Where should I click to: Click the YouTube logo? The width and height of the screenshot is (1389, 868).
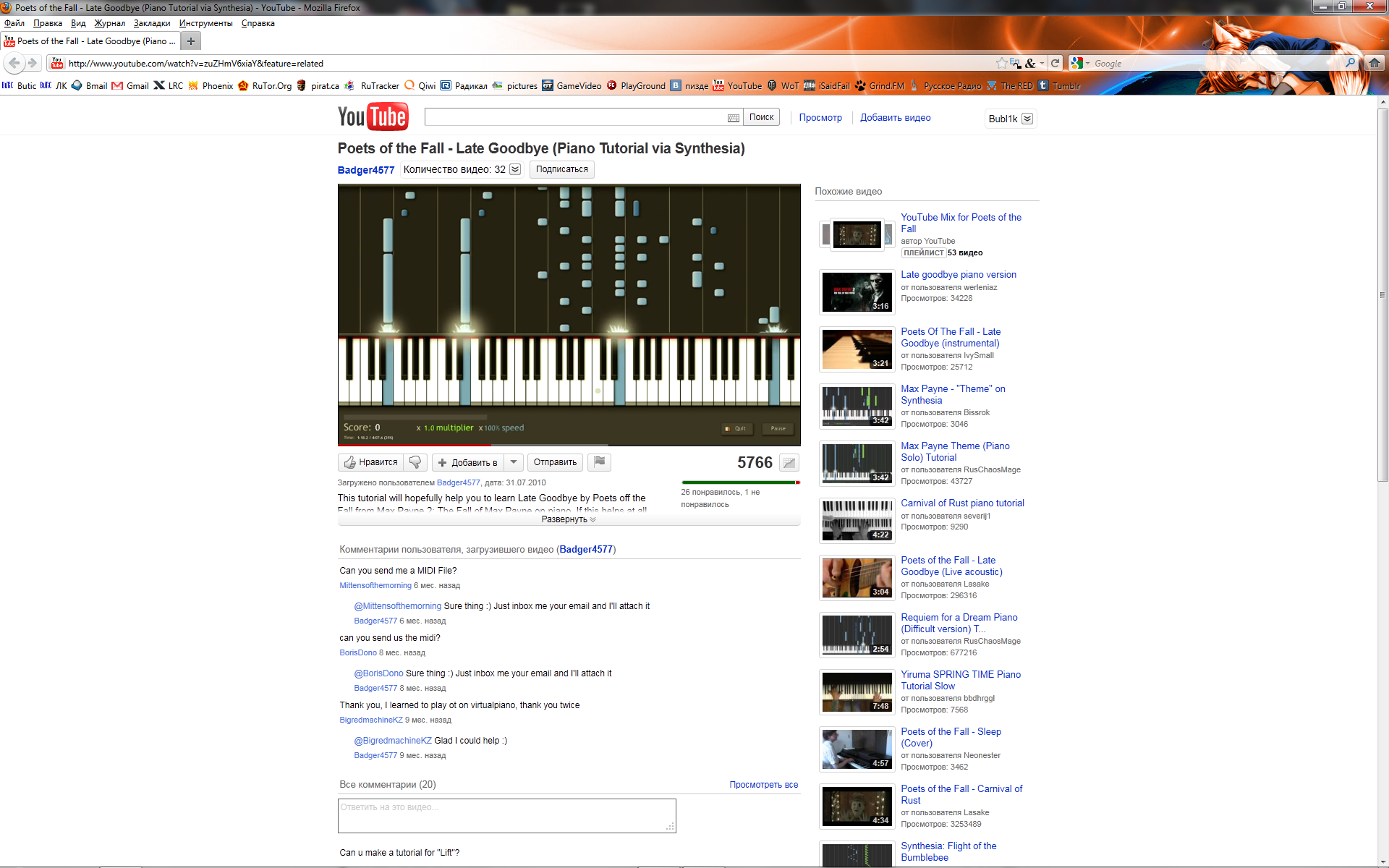(373, 117)
